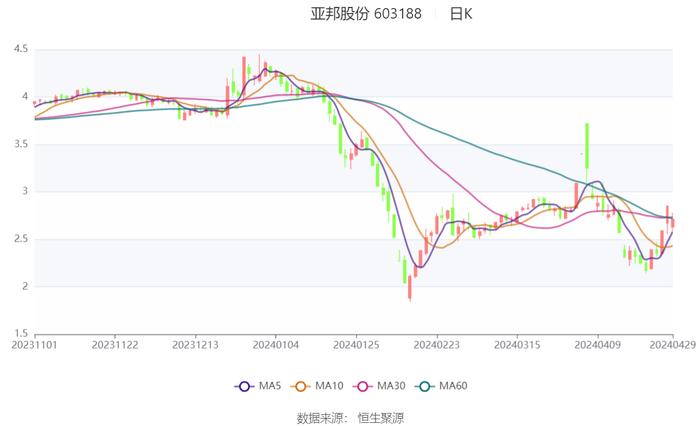This screenshot has width=700, height=426.
Task: Toggle the purple MA5 legend marker
Action: click(x=244, y=386)
